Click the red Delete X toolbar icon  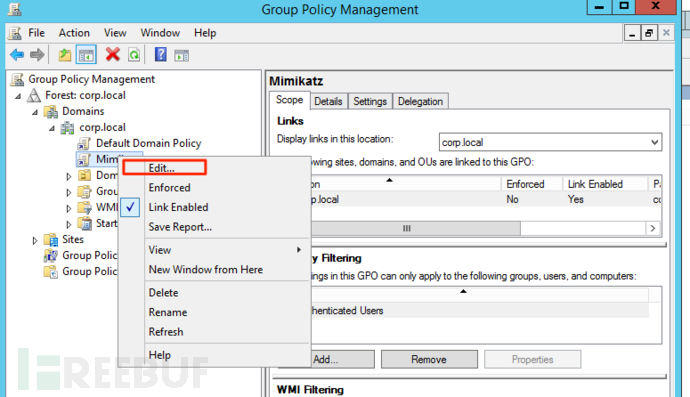tap(113, 55)
